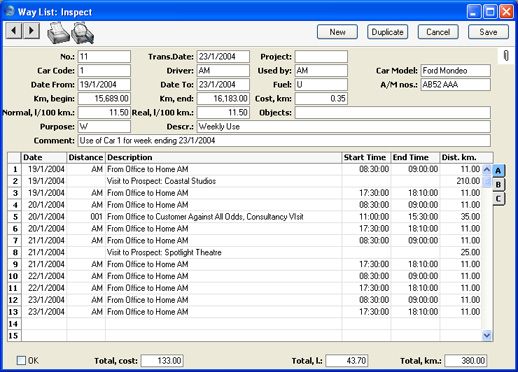This screenshot has height=372, width=518.
Task: Click the scroll down arrow of the grid
Action: (x=487, y=335)
